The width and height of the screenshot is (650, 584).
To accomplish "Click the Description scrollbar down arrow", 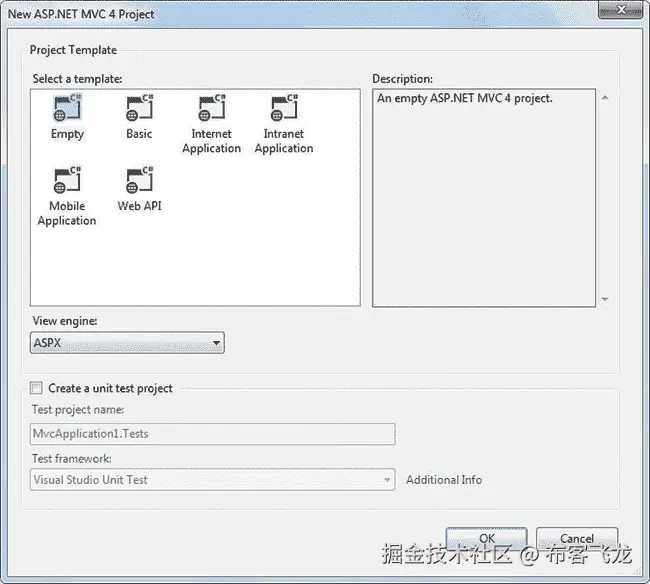I will 605,299.
